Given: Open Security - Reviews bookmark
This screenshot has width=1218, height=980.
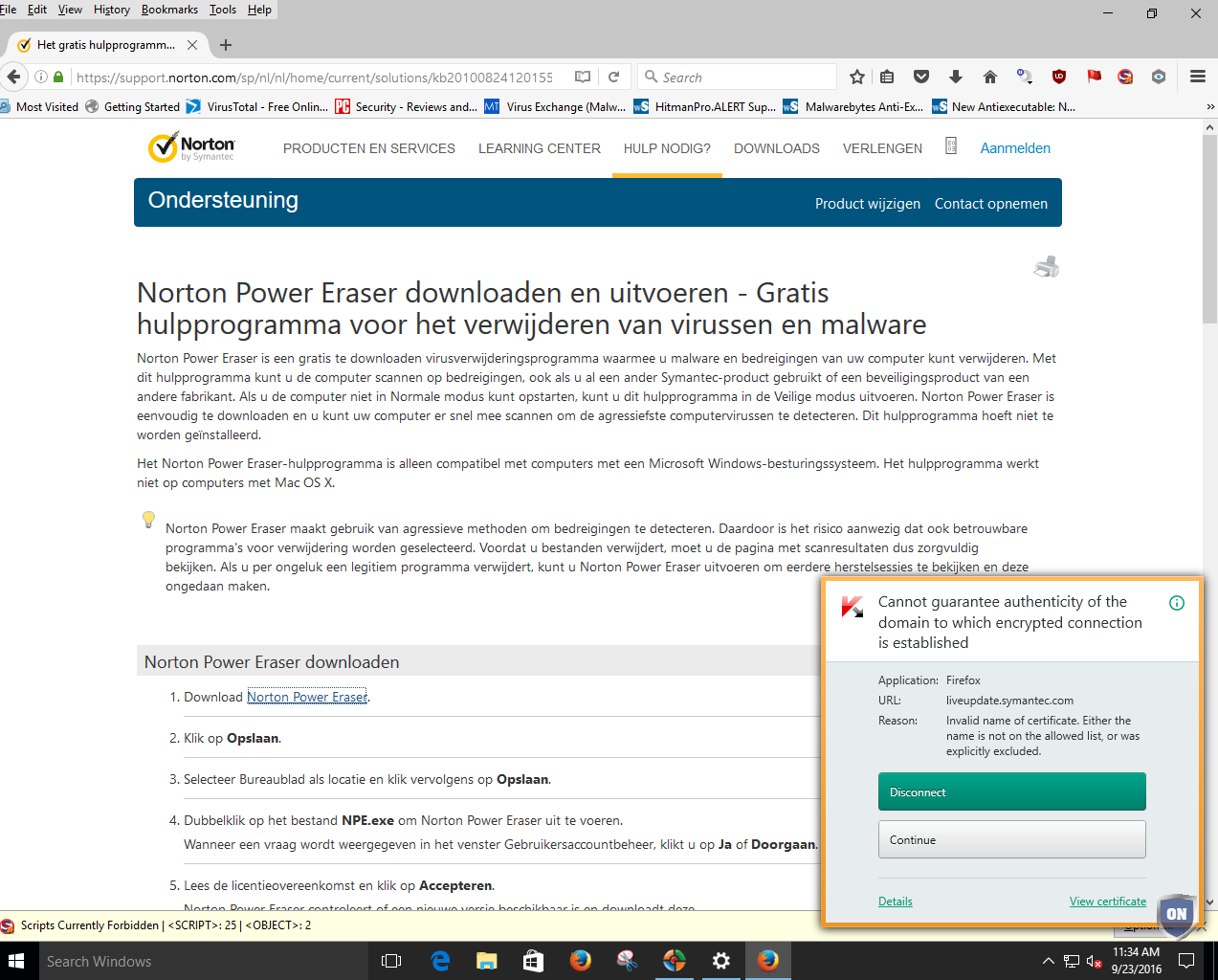Looking at the screenshot, I should (407, 106).
